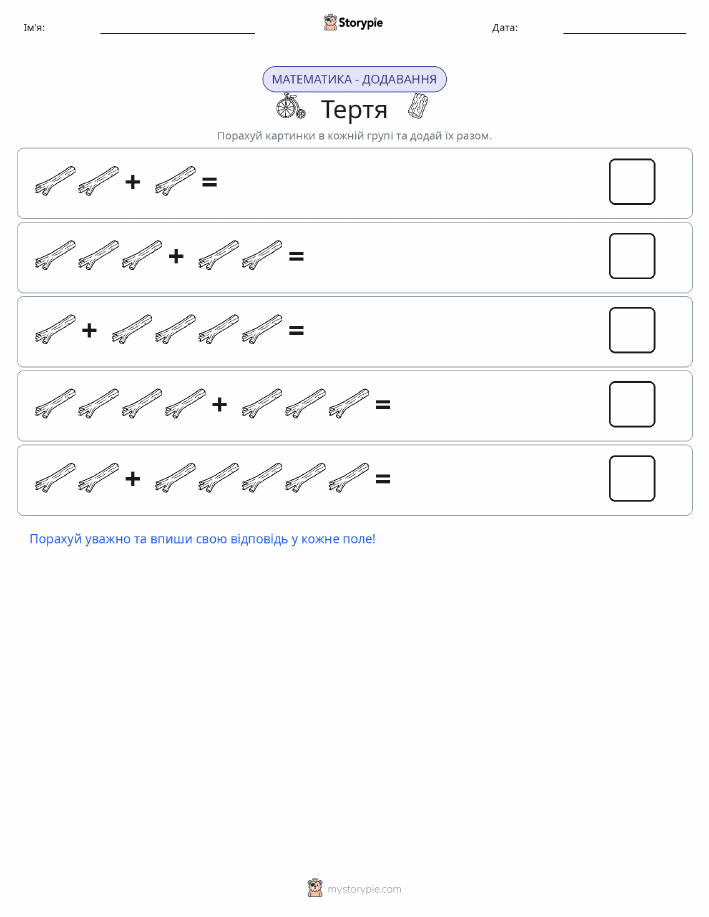Open the mystorypie.com footer link
709x917 pixels.
364,889
